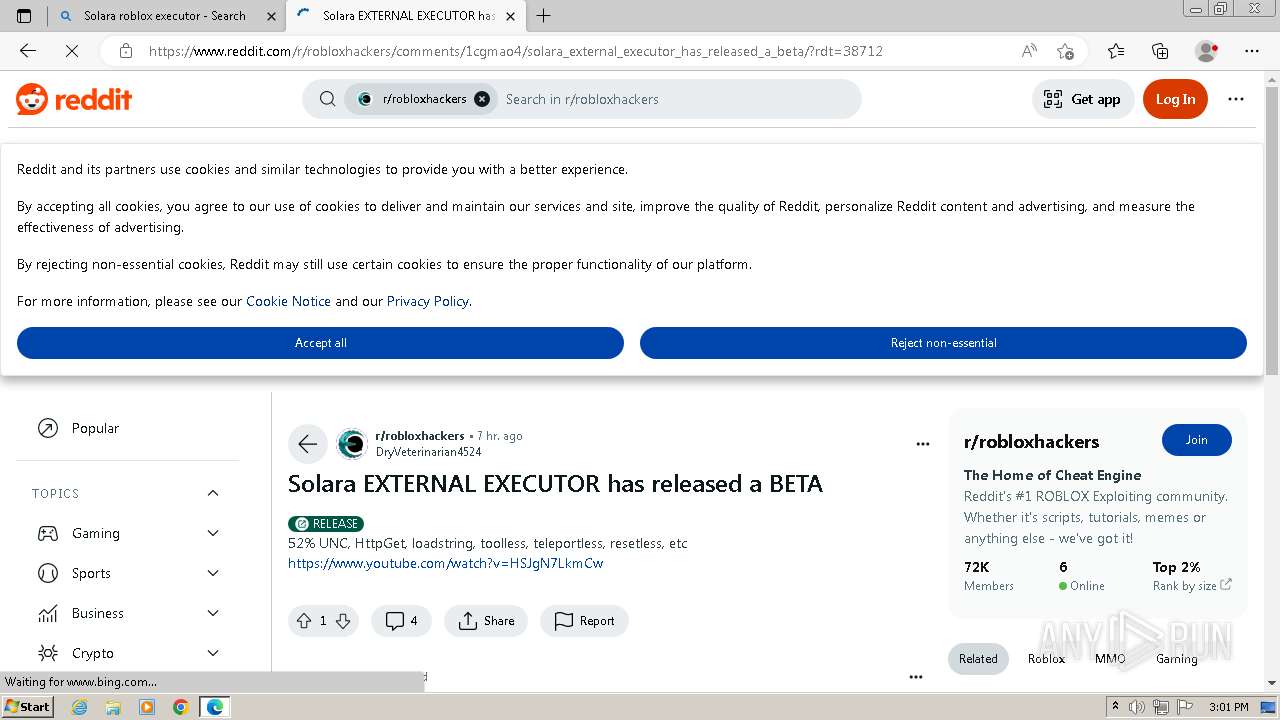Select the Gaming tab in sidebar
This screenshot has width=1280, height=720.
(x=1176, y=659)
